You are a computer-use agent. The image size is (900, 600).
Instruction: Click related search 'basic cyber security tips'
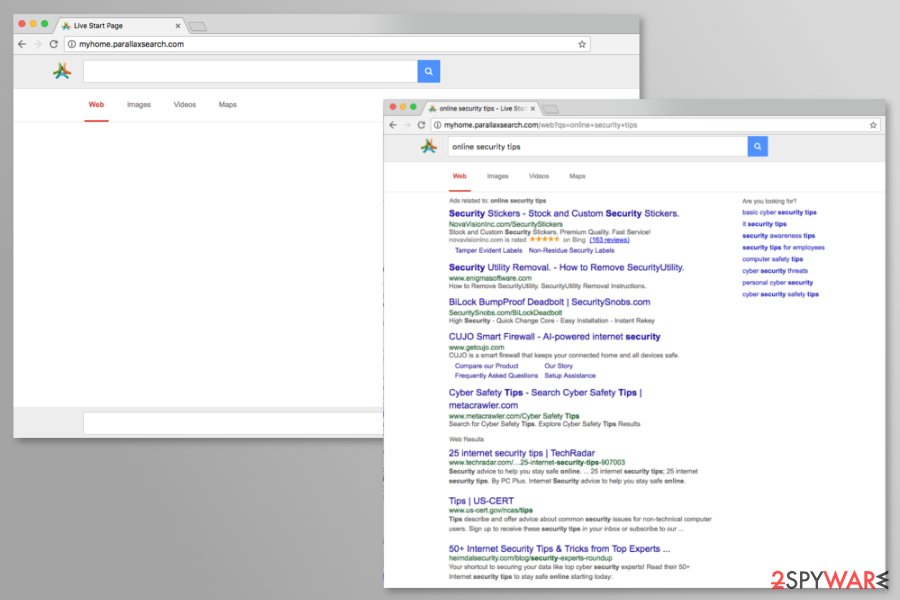pos(779,212)
